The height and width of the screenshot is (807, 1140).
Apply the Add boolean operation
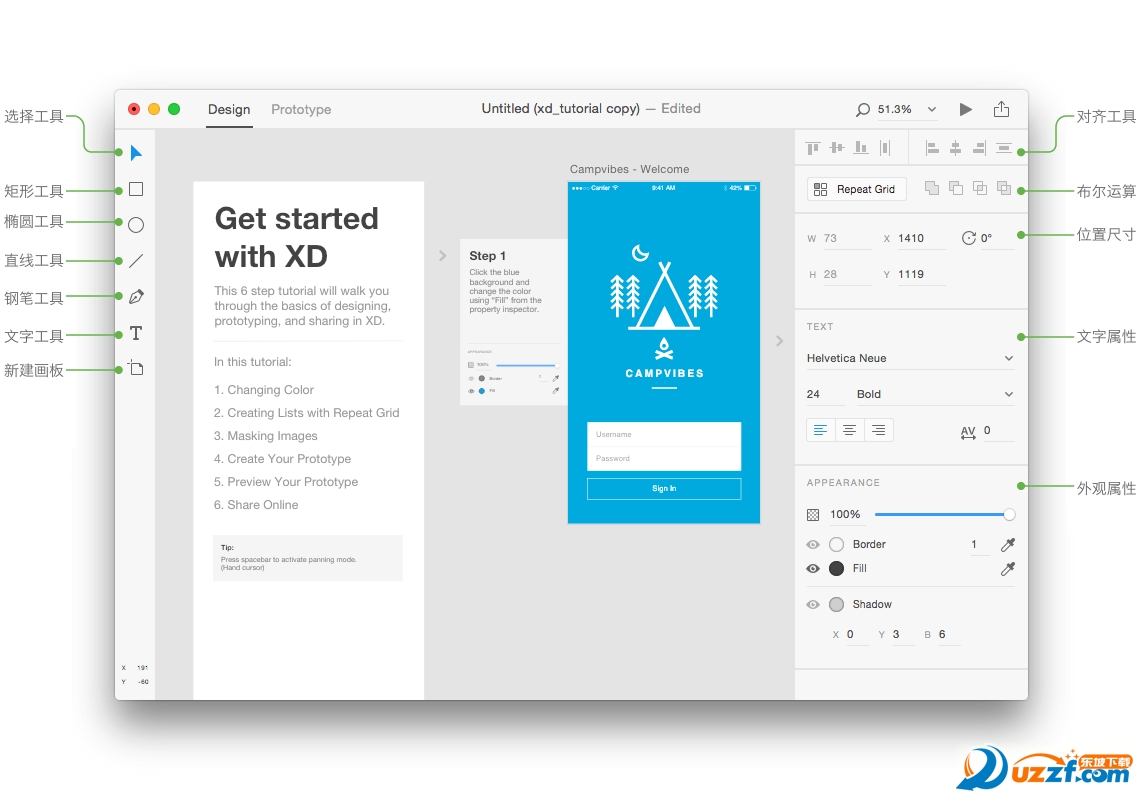pos(931,188)
